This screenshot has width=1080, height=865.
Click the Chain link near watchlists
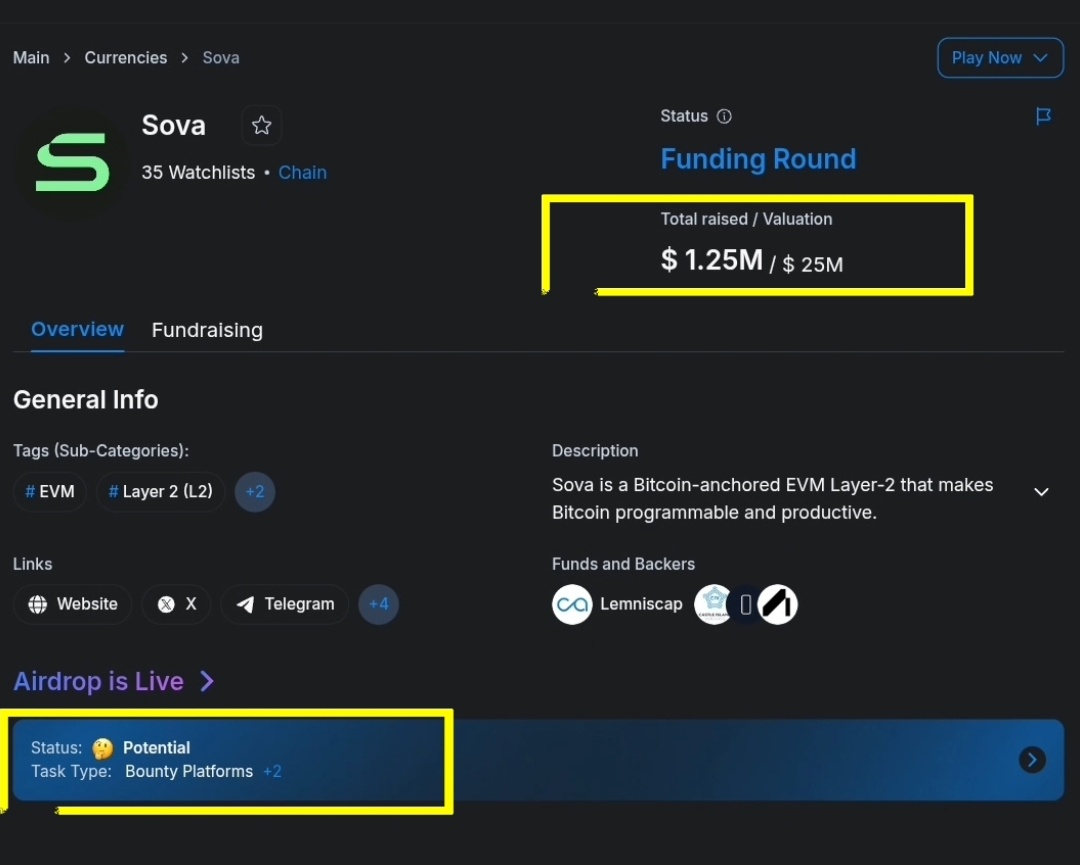(302, 172)
